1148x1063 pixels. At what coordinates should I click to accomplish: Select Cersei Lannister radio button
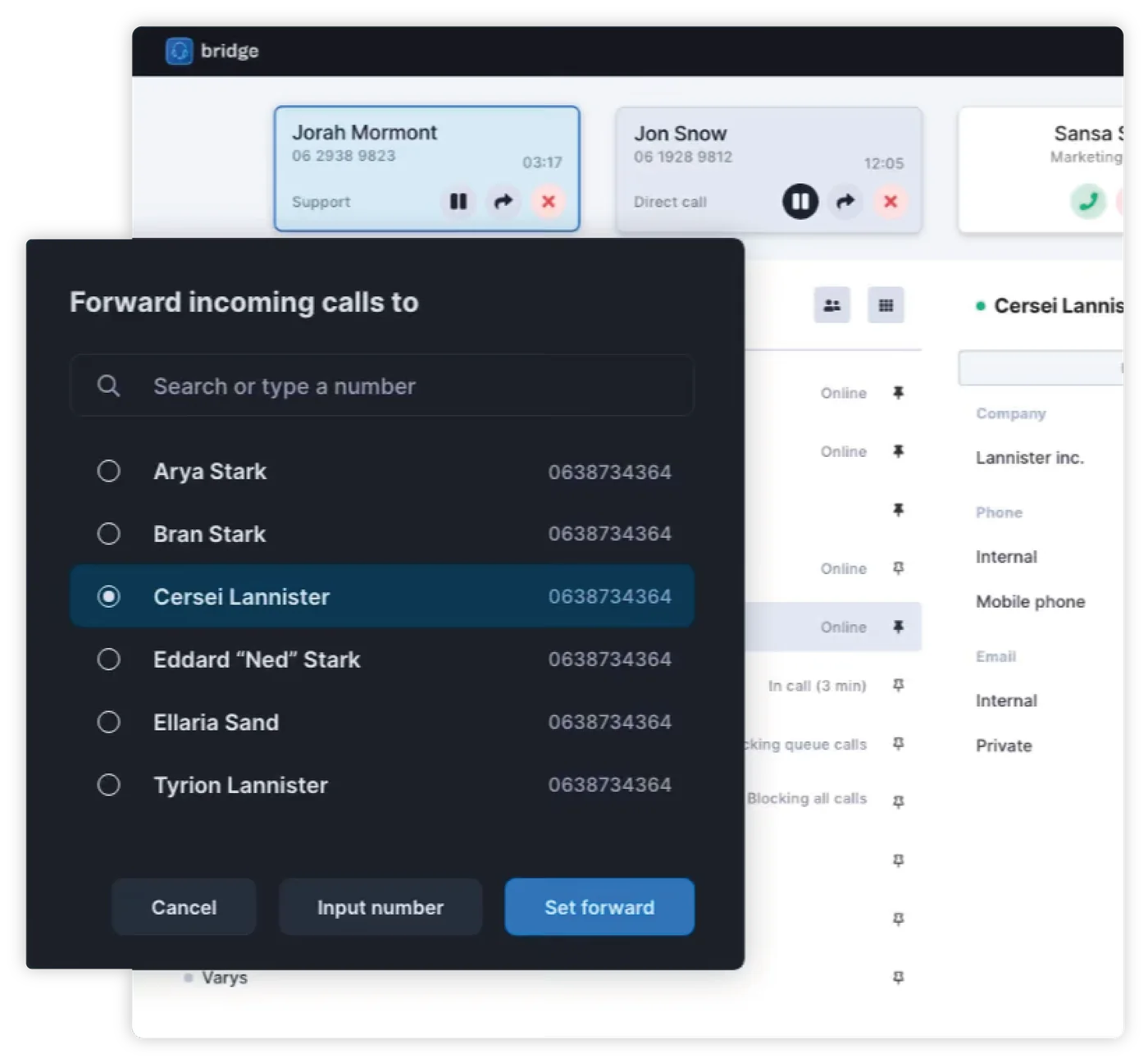108,596
